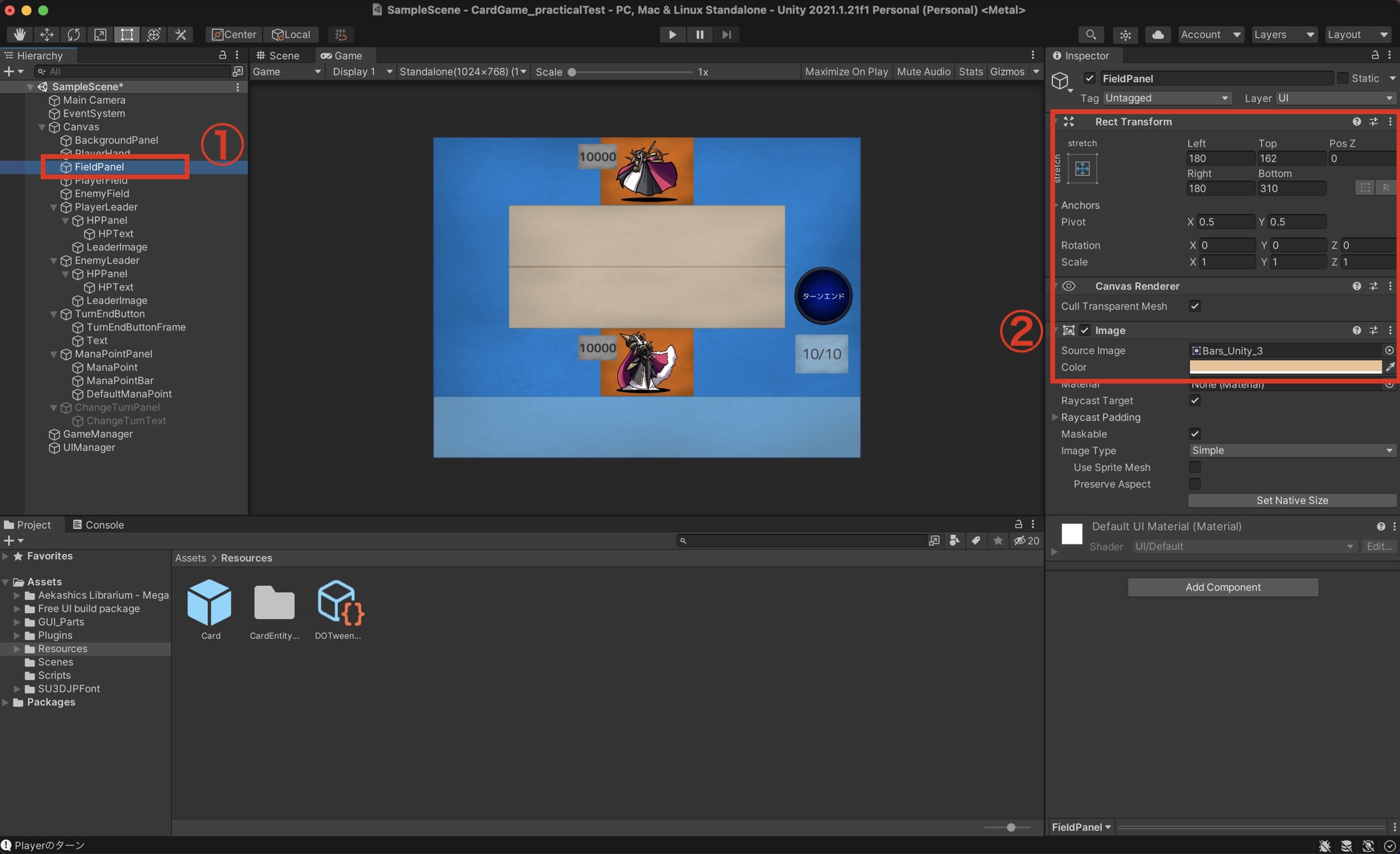Disable the Raycast Target checkbox
The width and height of the screenshot is (1400, 854).
point(1195,401)
